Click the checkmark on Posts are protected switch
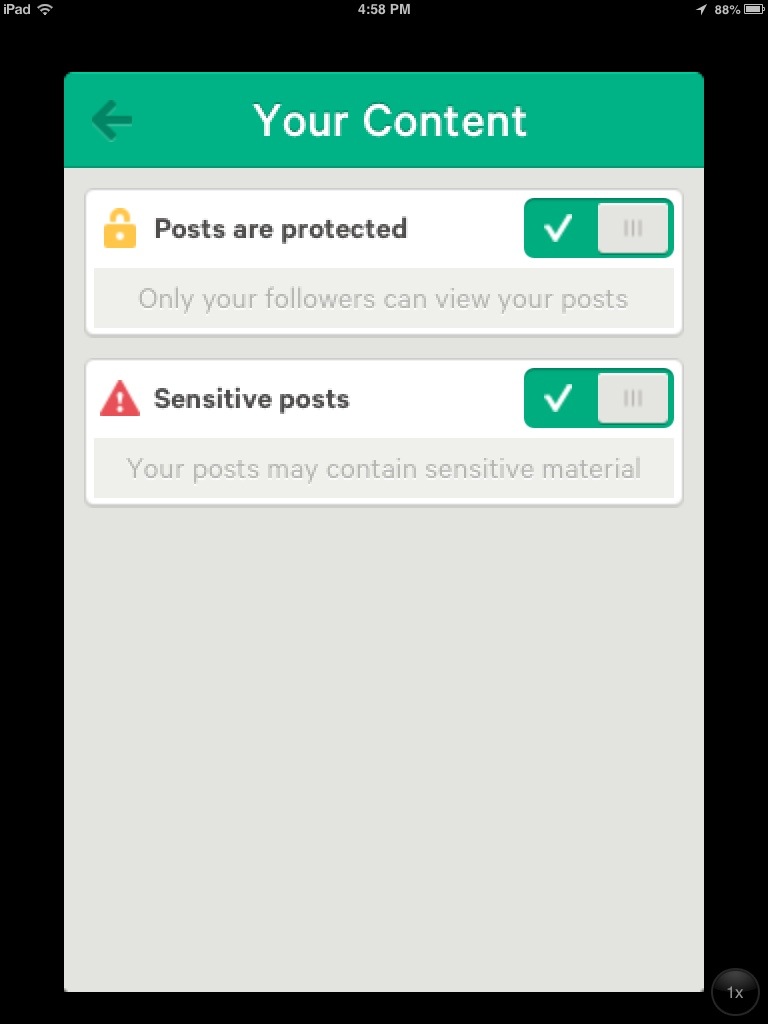This screenshot has height=1024, width=768. pyautogui.click(x=558, y=228)
